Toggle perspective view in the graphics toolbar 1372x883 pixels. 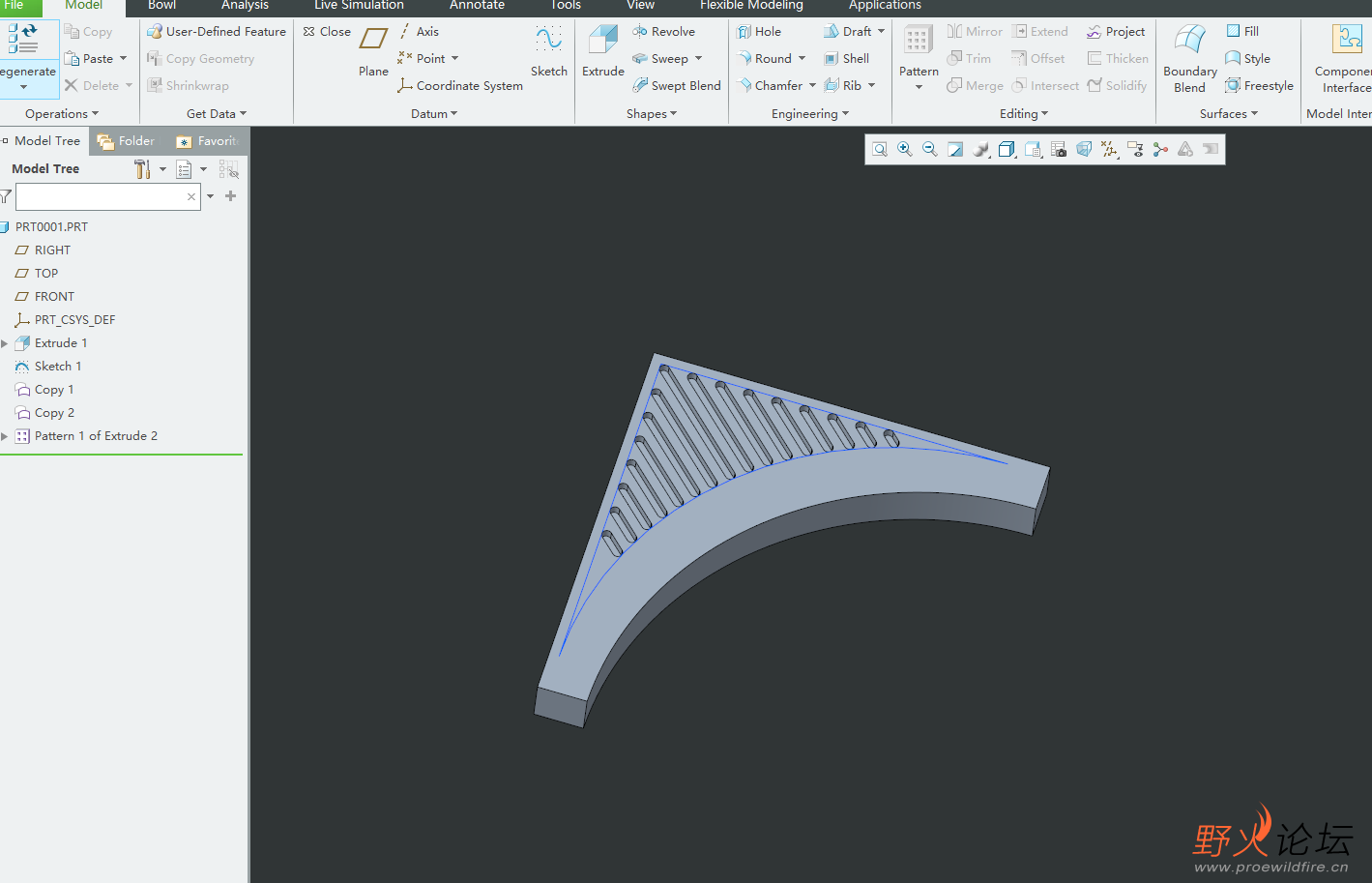click(1084, 149)
